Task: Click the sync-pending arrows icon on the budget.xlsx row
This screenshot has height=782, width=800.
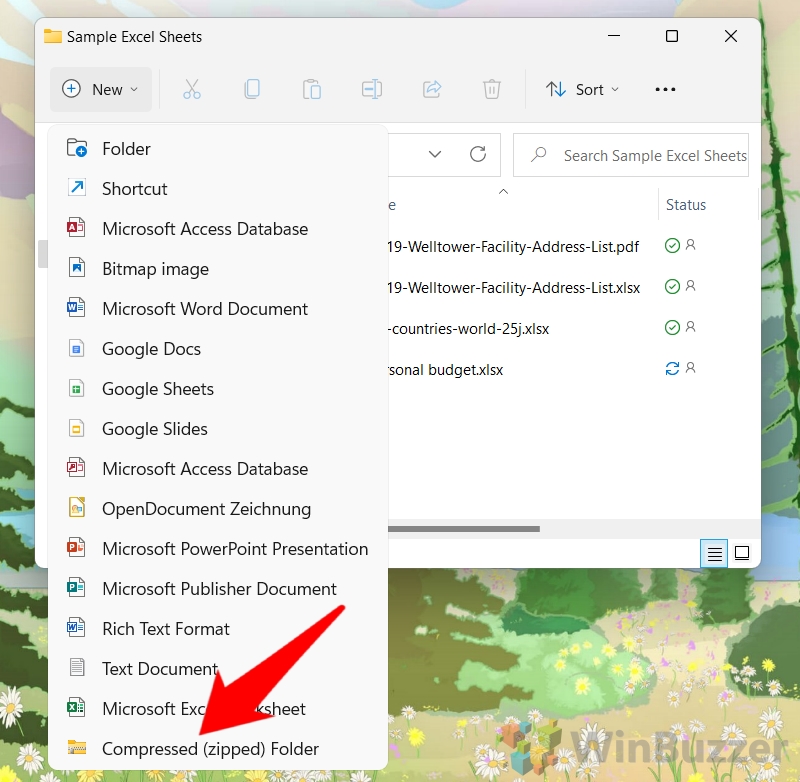Action: click(x=672, y=368)
